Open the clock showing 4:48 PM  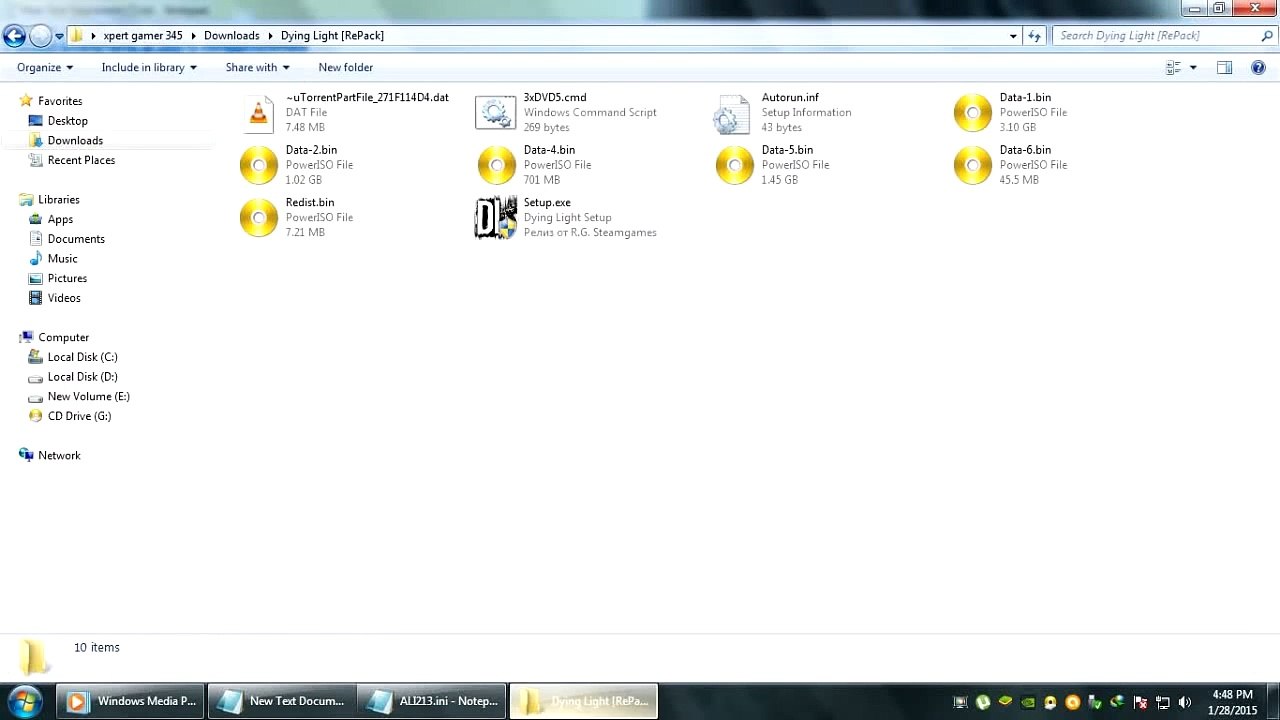coord(1232,702)
